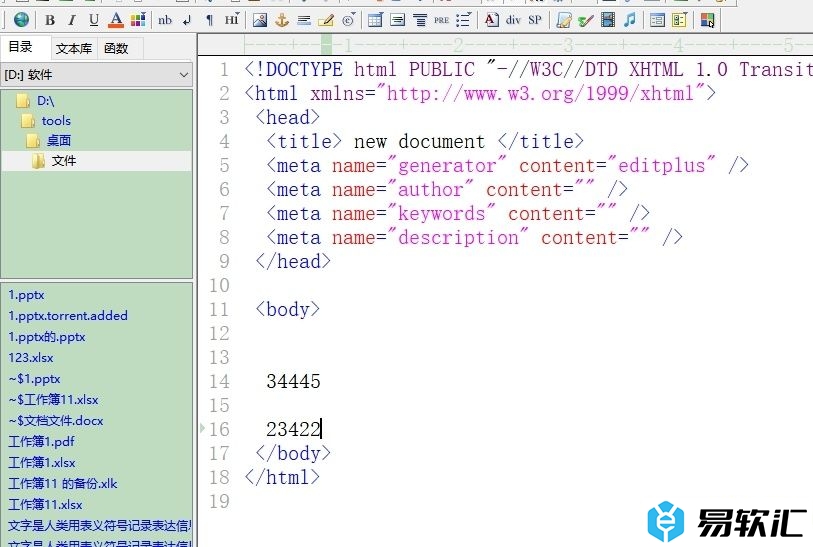This screenshot has height=547, width=813.
Task: Click the font color A icon
Action: point(116,20)
